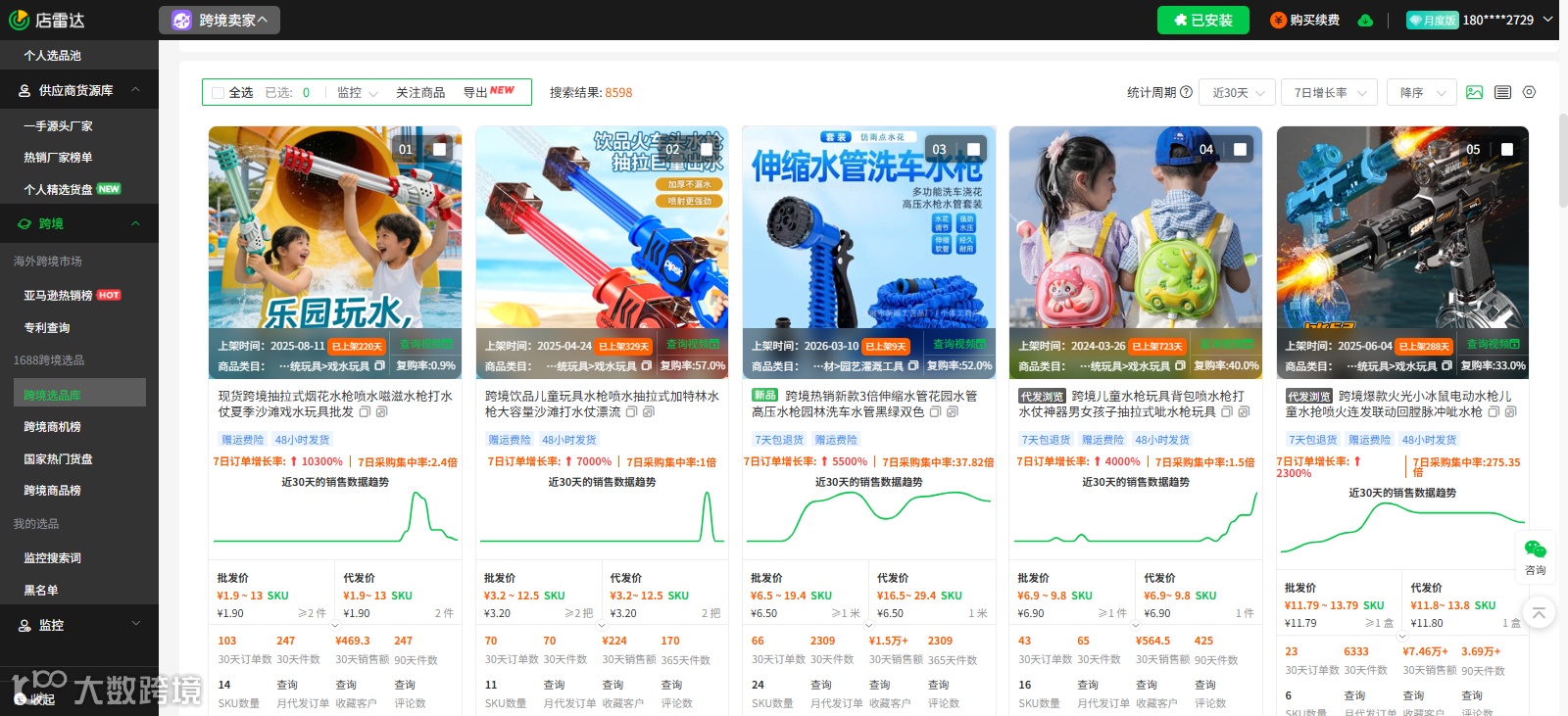Select product 04 checkbox
The image size is (1568, 716).
pyautogui.click(x=1241, y=150)
